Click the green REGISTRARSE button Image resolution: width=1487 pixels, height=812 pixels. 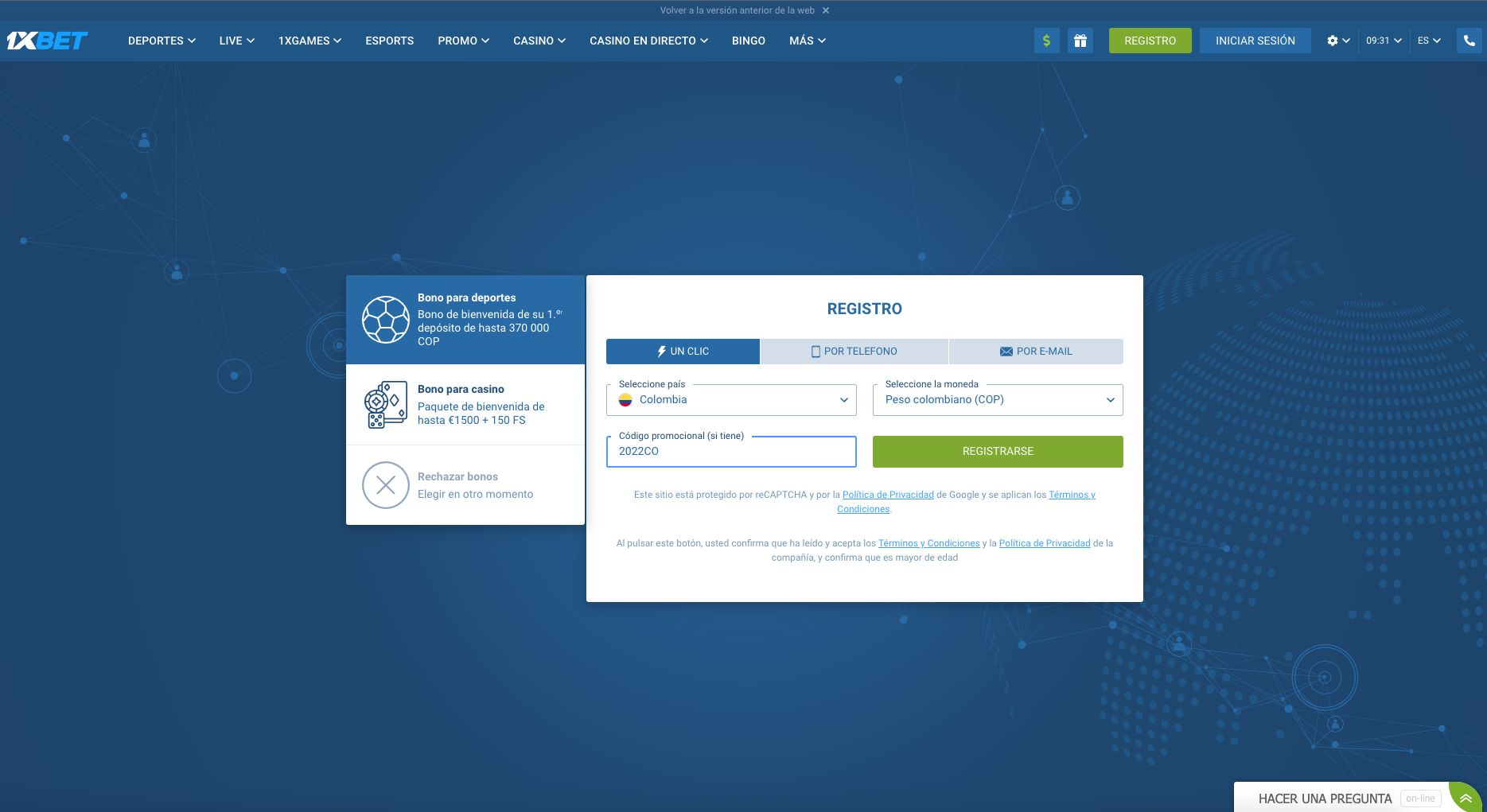[x=998, y=452]
